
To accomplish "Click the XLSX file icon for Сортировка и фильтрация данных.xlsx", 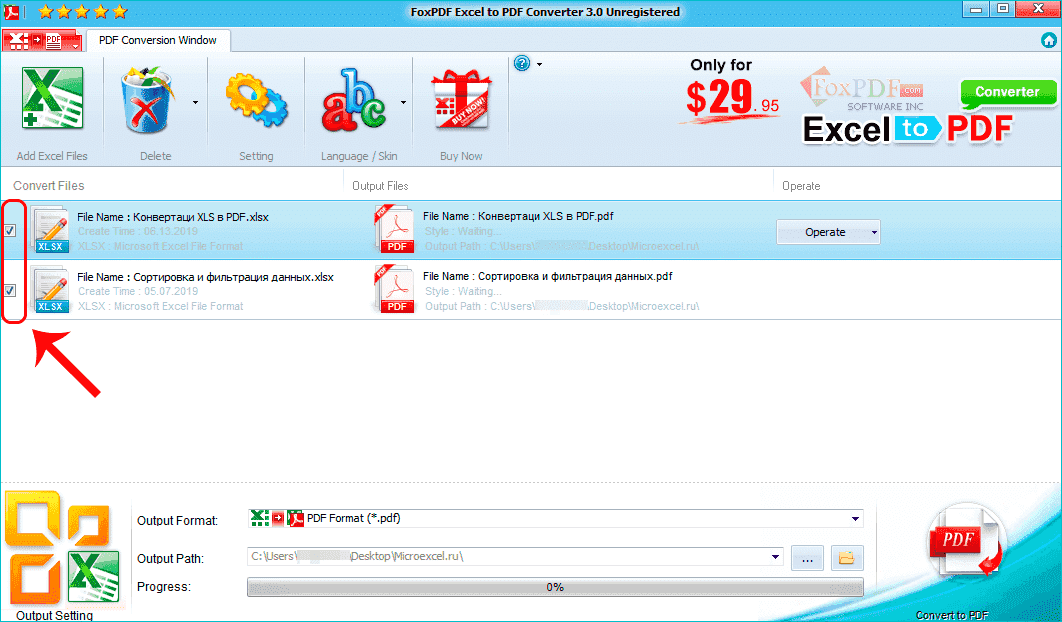I will pos(51,290).
